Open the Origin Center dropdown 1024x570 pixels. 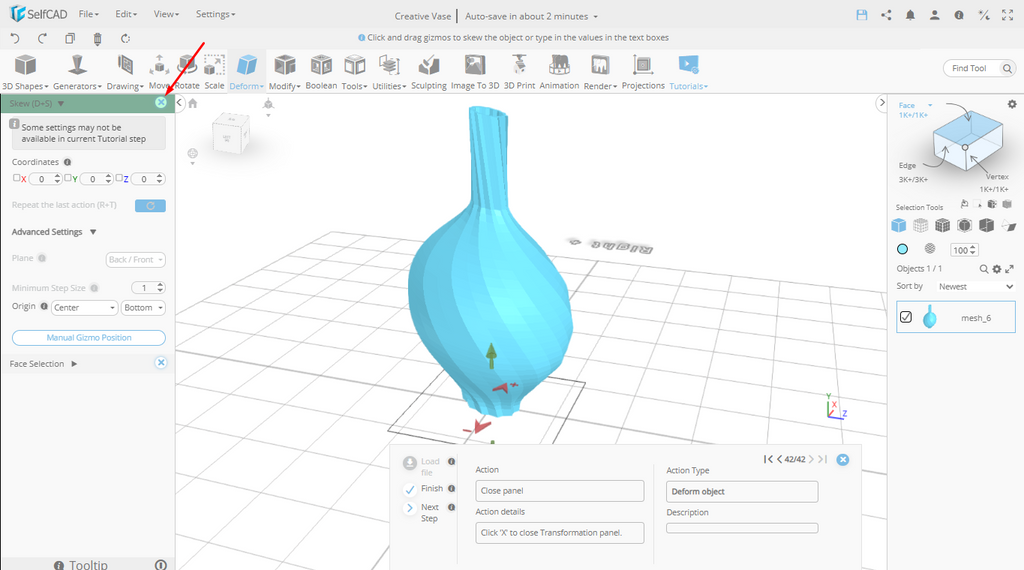84,308
